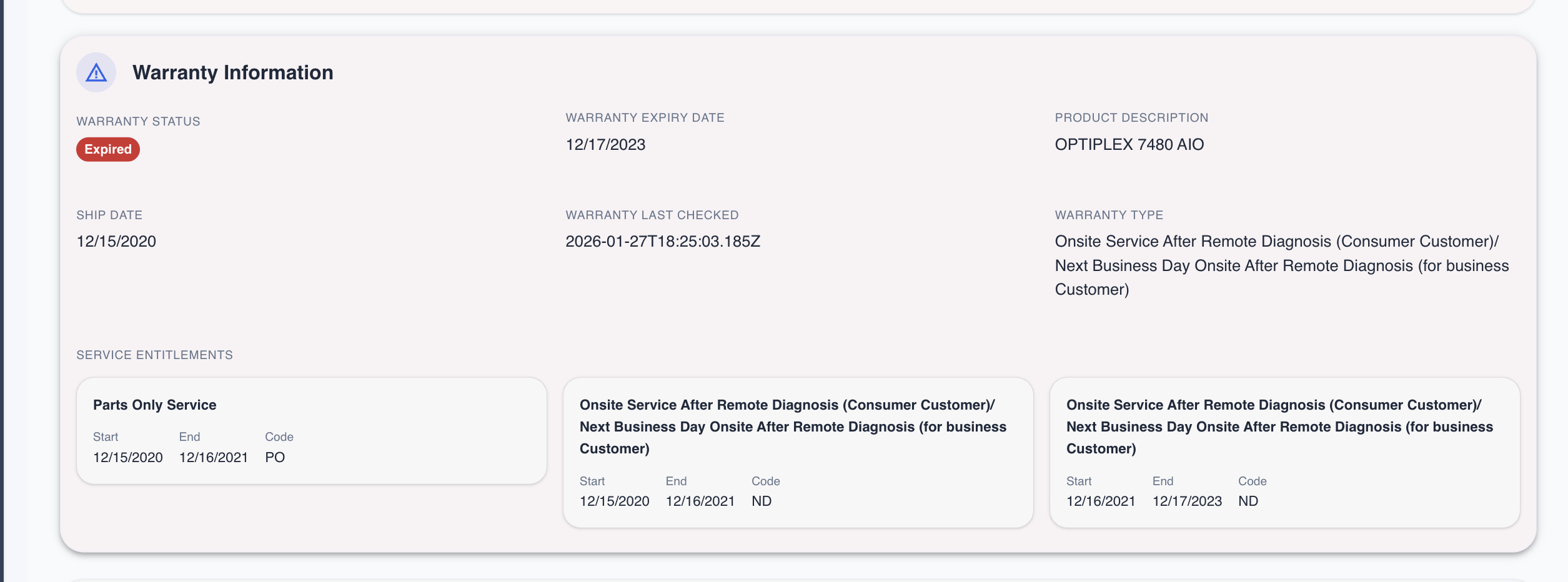The width and height of the screenshot is (1568, 582).
Task: Click the warning triangle icon beside Warranty Information
Action: point(96,72)
